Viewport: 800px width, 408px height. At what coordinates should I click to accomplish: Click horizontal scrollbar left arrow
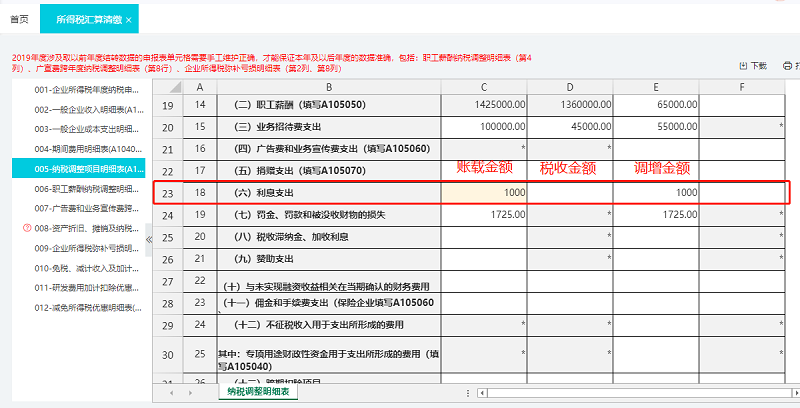[481, 393]
